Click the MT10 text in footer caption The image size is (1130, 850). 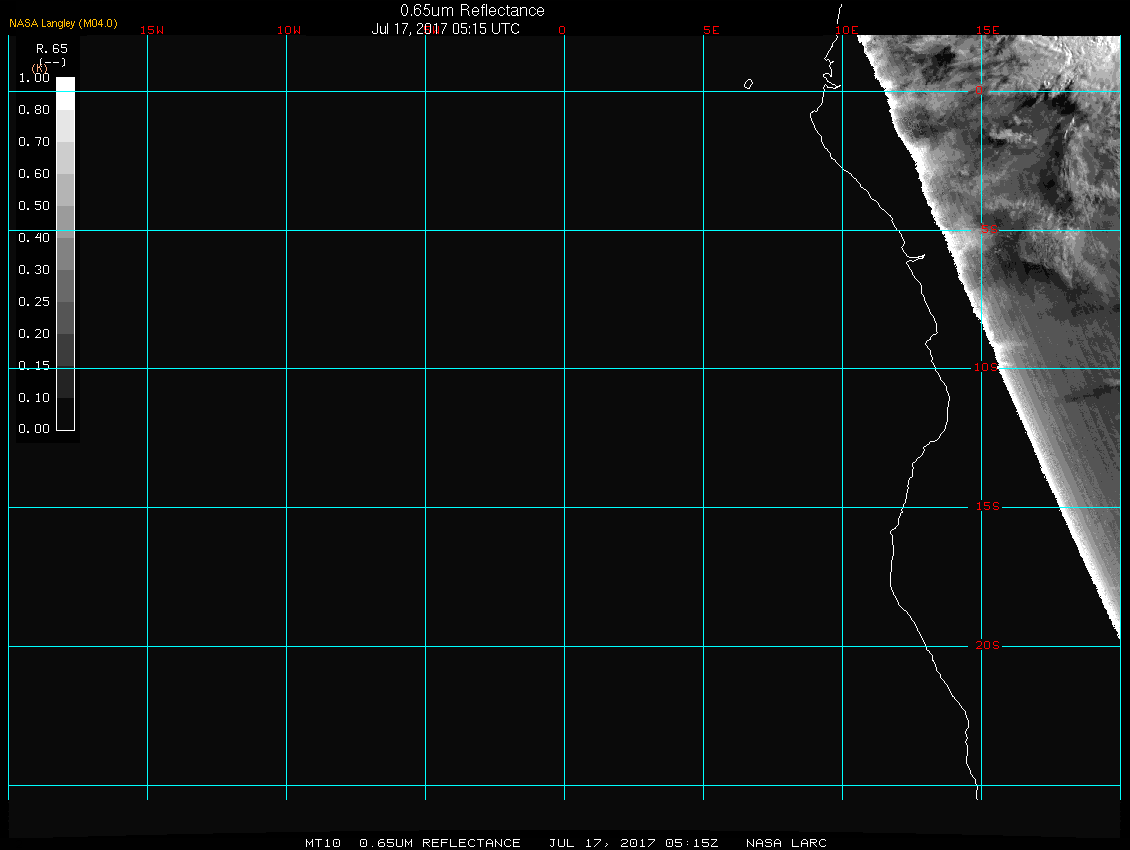(322, 843)
